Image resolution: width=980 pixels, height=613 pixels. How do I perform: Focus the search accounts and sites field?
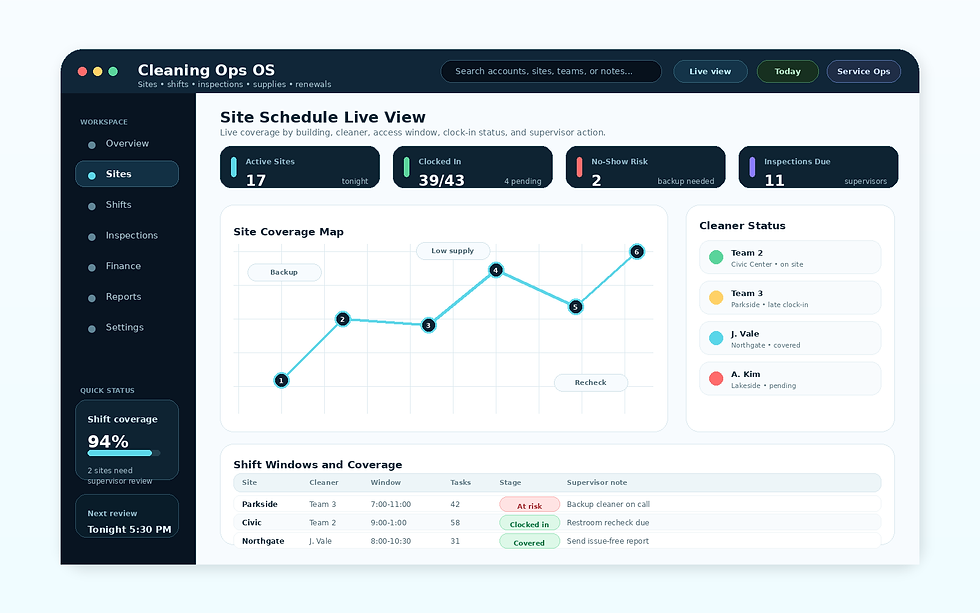[551, 71]
